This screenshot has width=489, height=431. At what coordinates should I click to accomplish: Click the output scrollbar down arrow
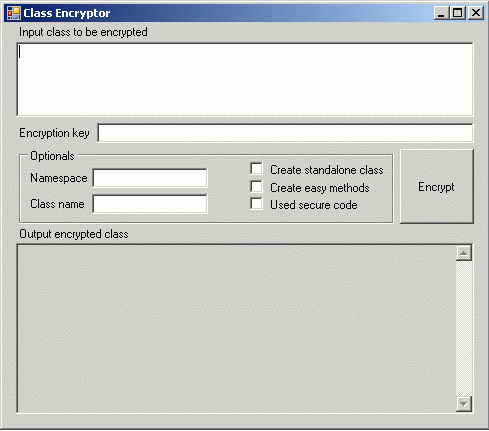(464, 404)
